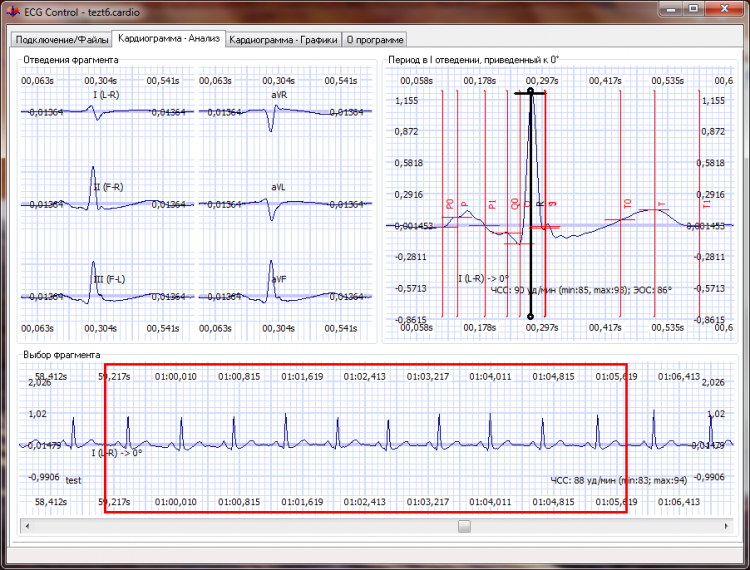Click the 0,872 left axis value in period chart
Screen dimensions: 750x570
click(406, 132)
